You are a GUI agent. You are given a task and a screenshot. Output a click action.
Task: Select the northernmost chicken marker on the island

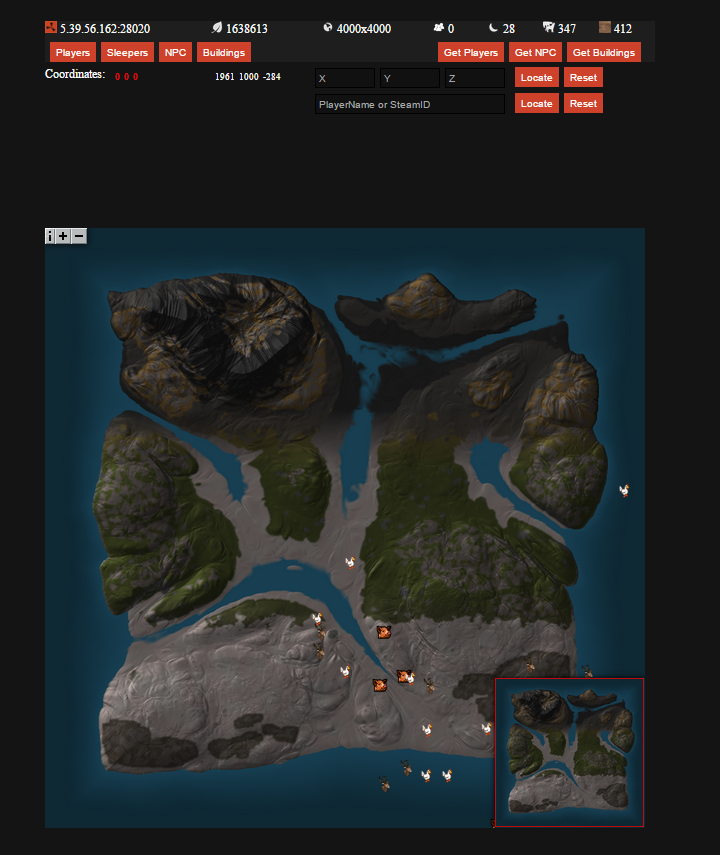350,562
